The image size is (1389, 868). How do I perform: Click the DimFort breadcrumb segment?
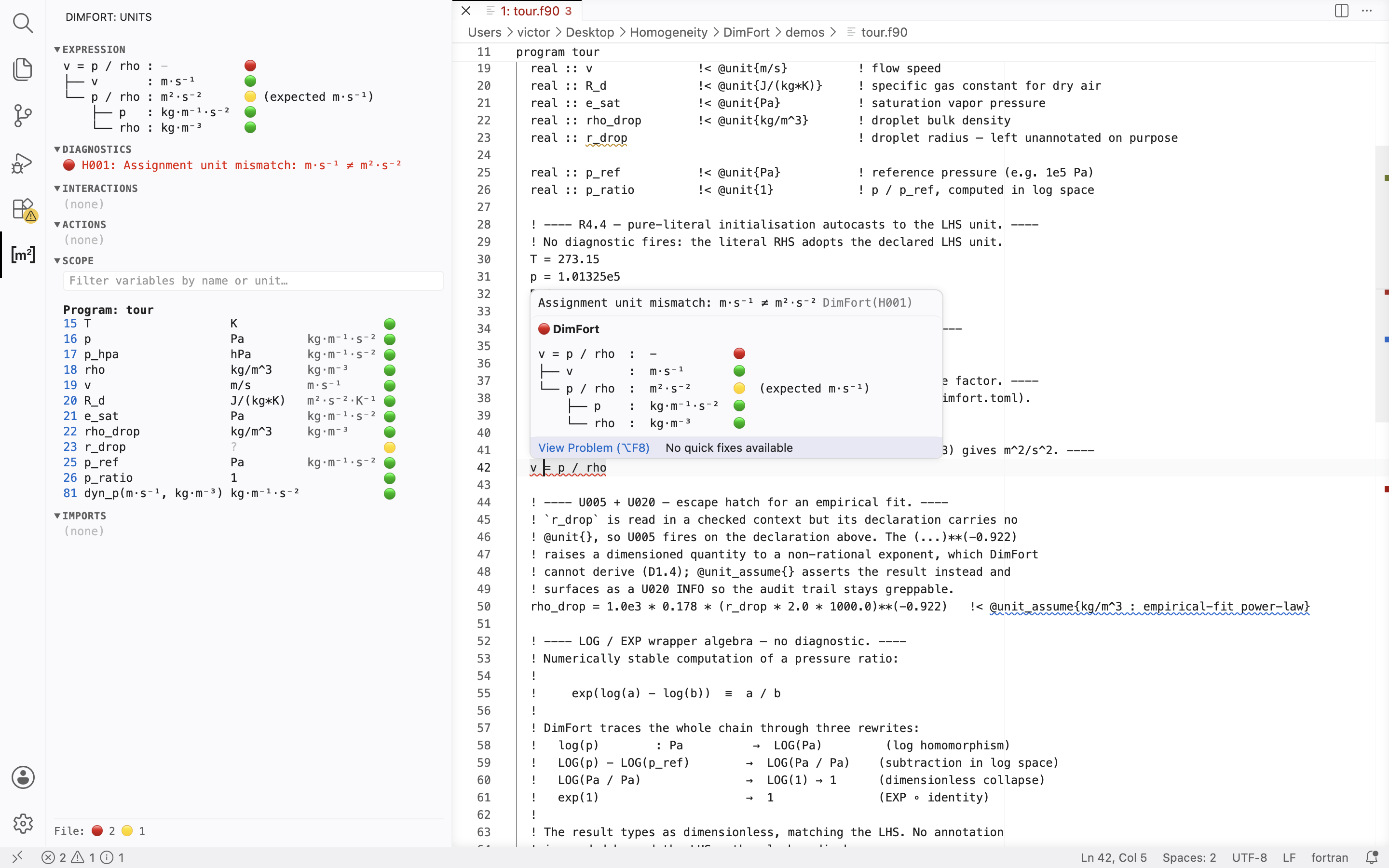(x=746, y=32)
